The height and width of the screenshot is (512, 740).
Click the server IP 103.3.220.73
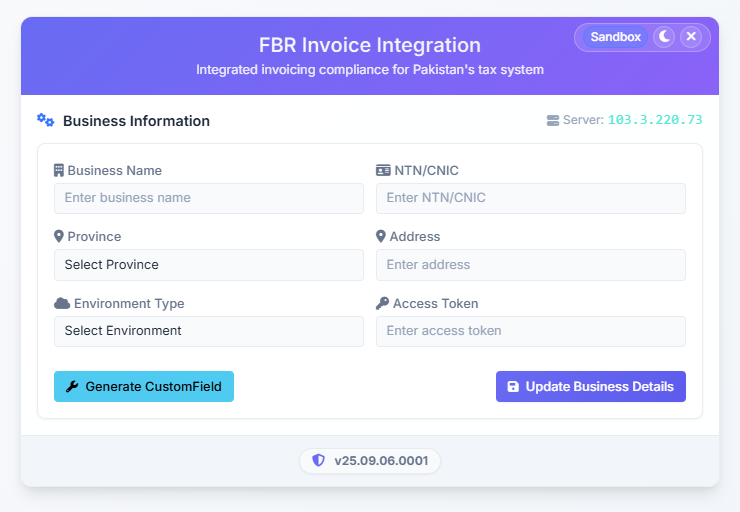(x=655, y=120)
